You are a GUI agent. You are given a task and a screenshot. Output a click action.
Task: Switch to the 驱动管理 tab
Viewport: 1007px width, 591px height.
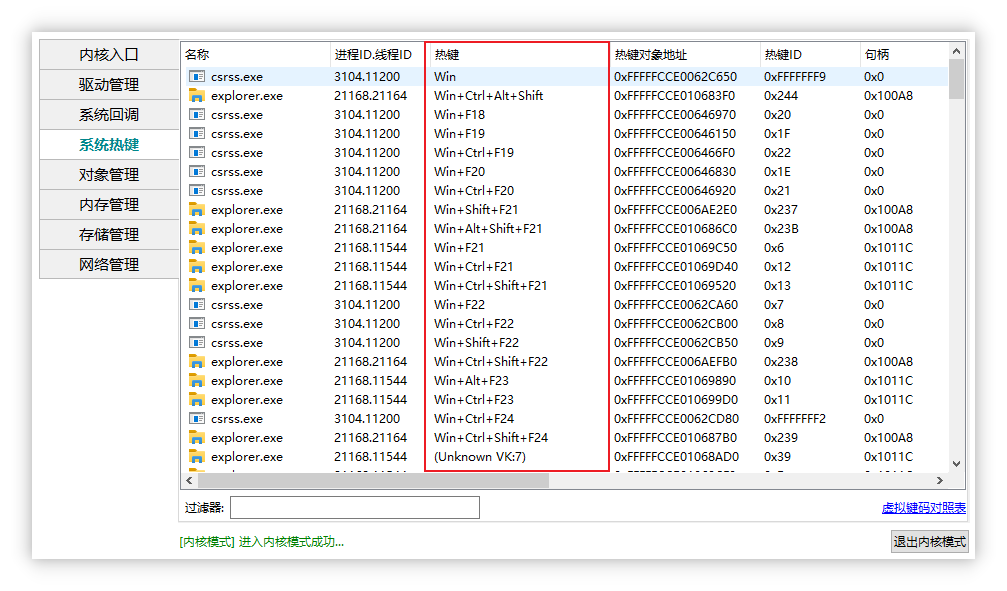coord(109,85)
